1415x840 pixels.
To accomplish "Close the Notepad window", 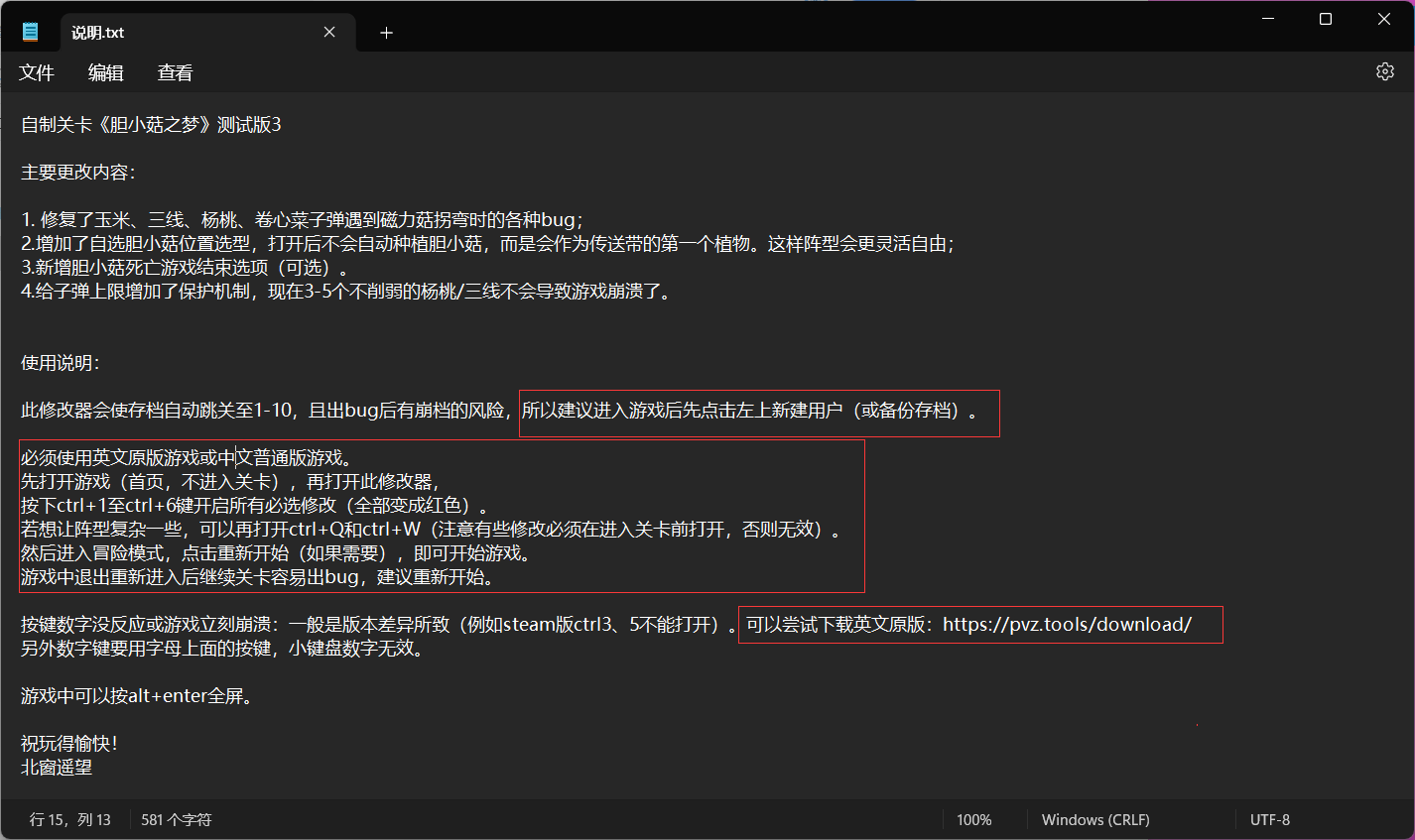I will 1384,19.
